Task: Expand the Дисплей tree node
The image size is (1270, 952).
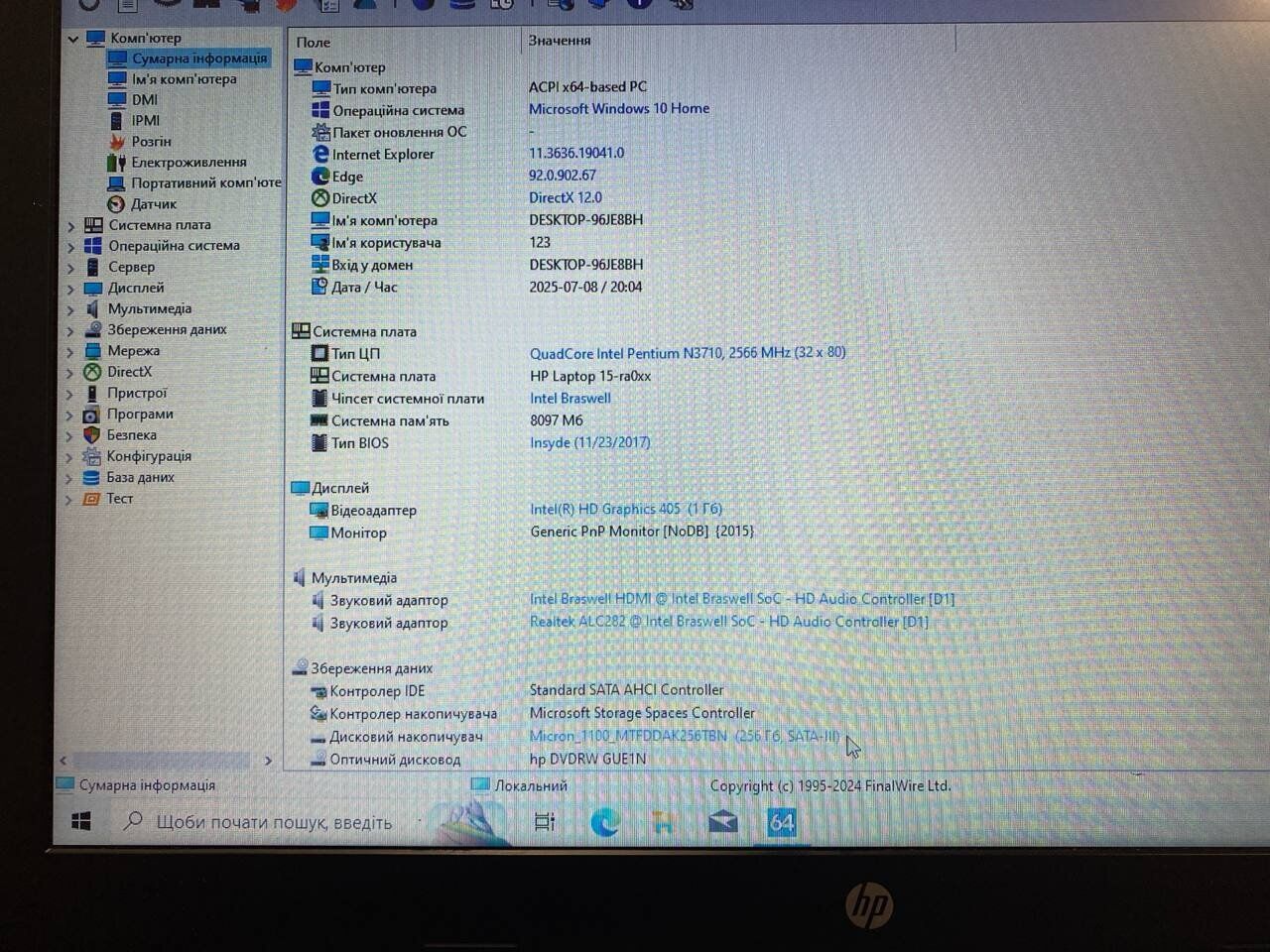Action: (x=70, y=289)
